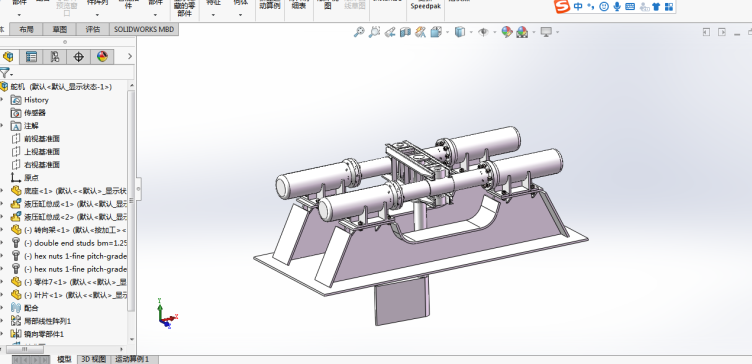
Task: Open the Display Style dropdown arrow
Action: click(x=471, y=33)
